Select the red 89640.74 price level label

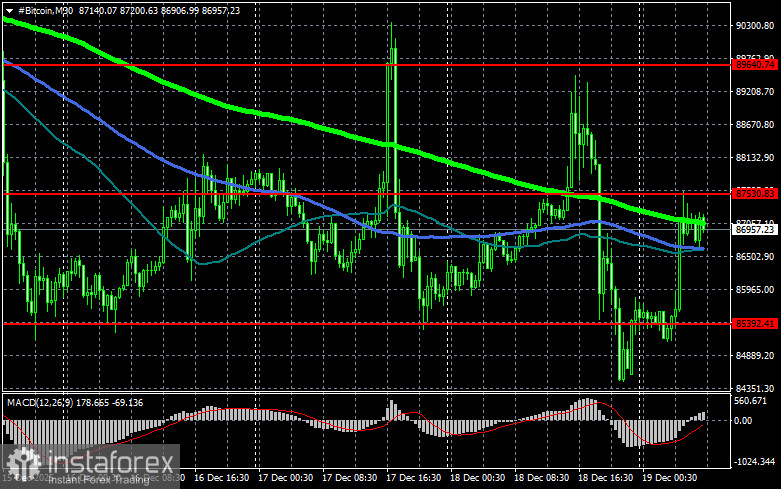click(x=756, y=65)
